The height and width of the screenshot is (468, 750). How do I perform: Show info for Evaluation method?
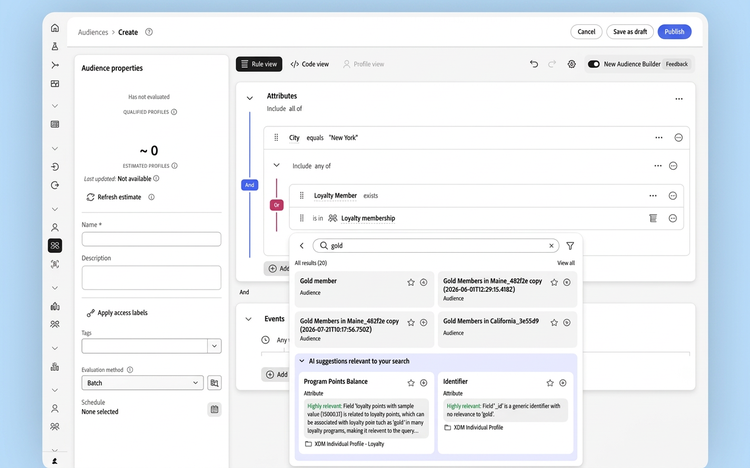click(x=130, y=370)
